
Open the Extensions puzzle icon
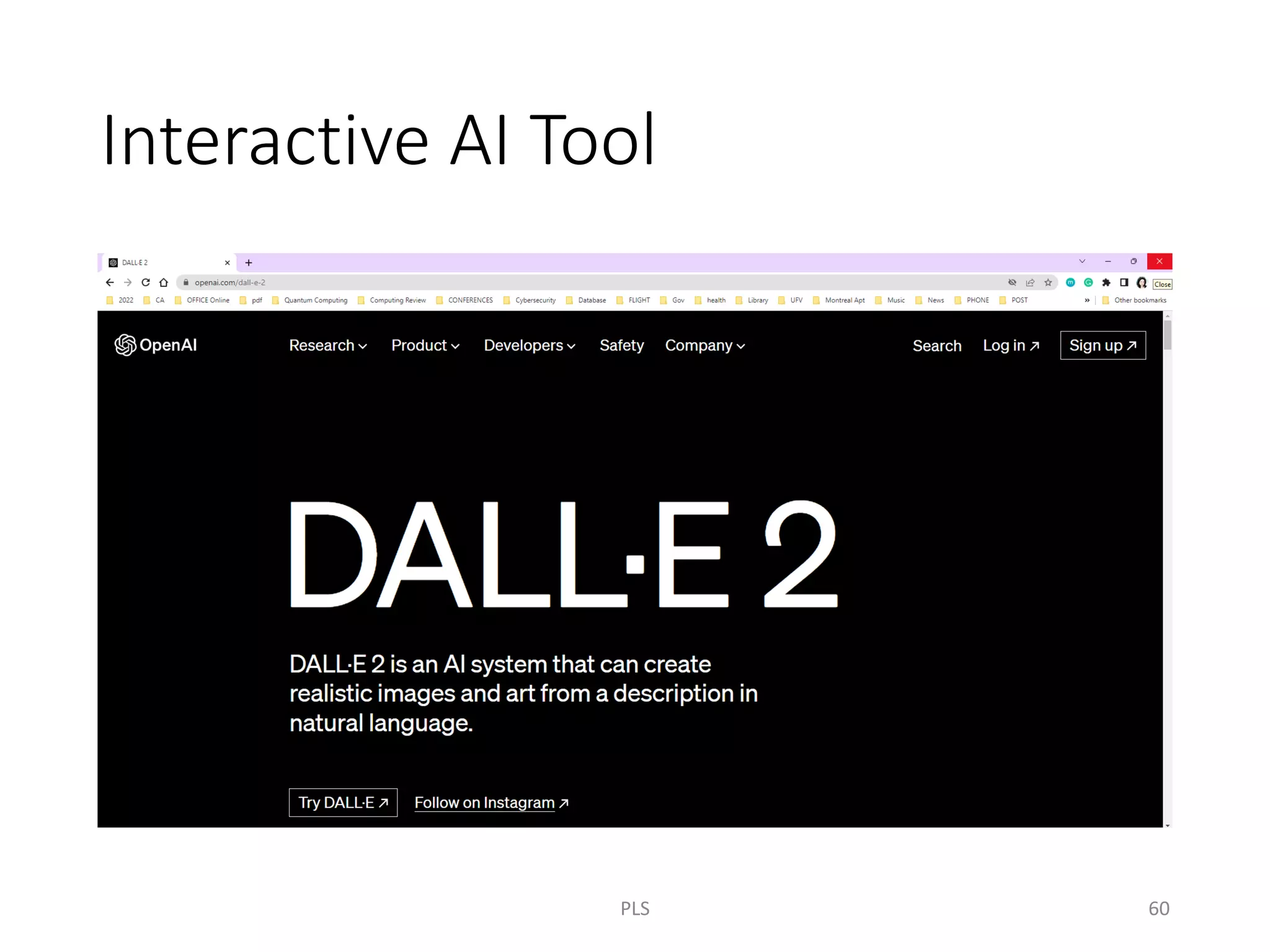coord(1106,283)
